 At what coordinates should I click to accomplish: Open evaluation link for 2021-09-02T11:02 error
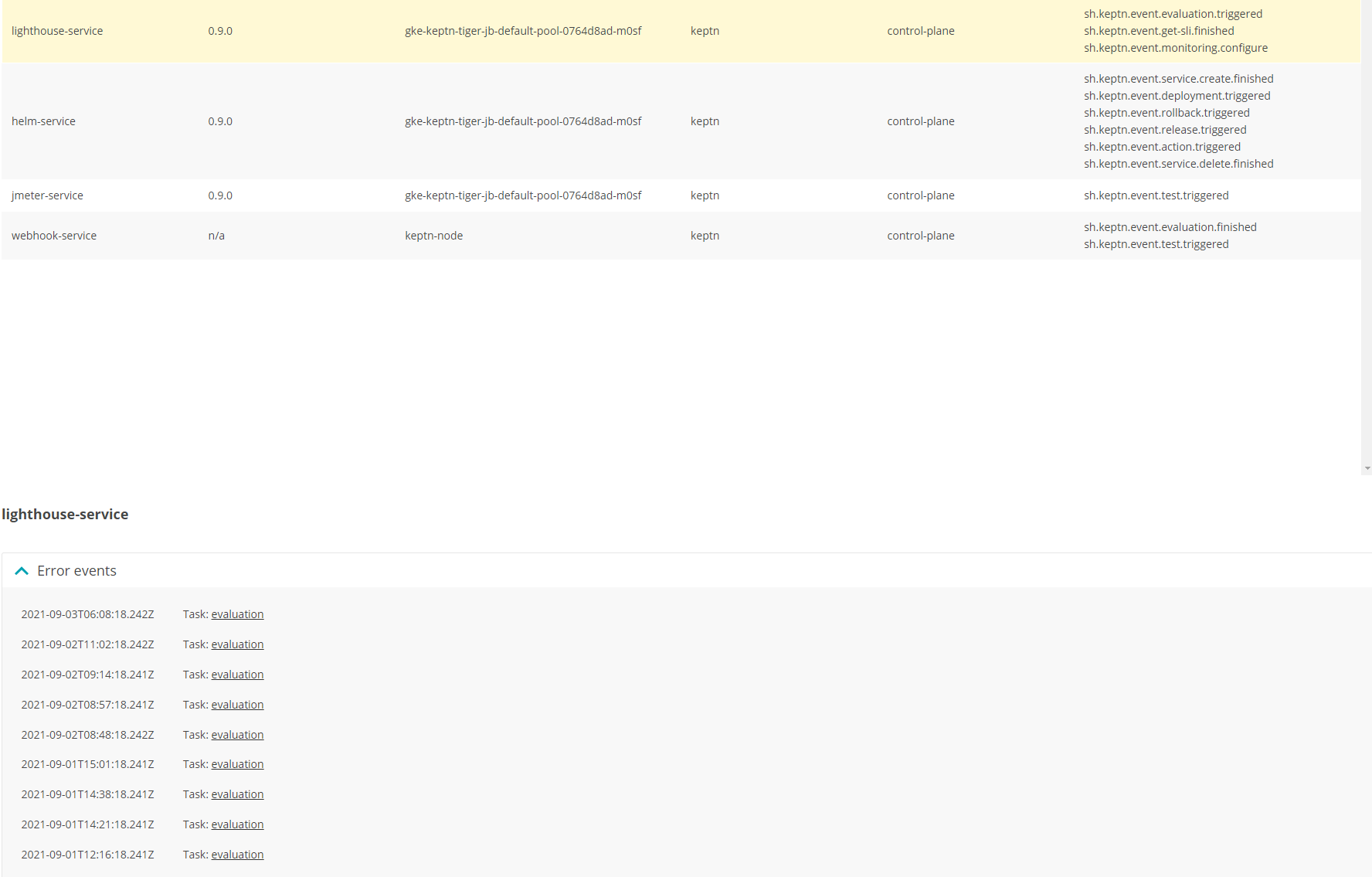pos(236,644)
